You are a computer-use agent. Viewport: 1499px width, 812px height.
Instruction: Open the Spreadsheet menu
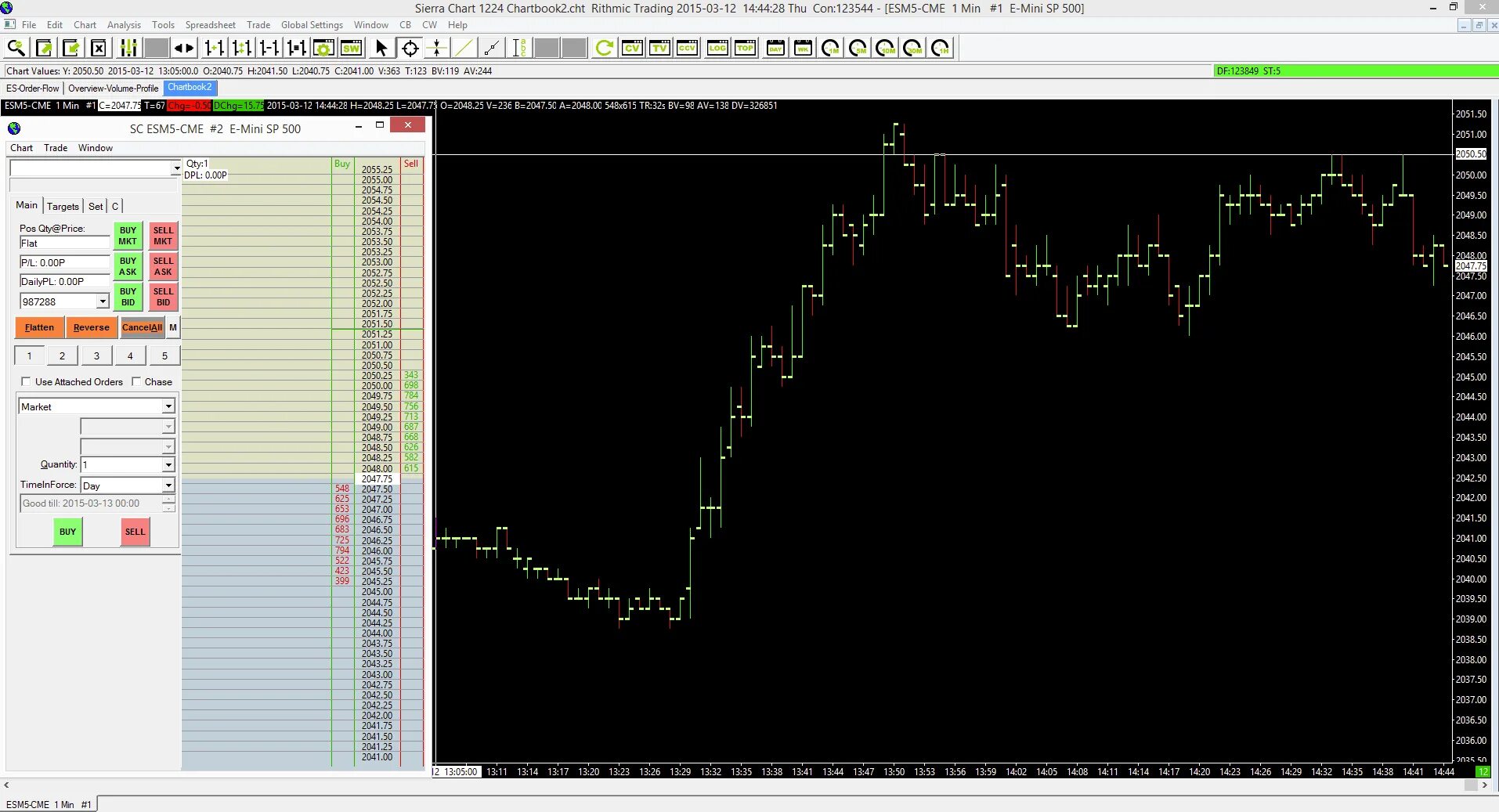pyautogui.click(x=210, y=25)
